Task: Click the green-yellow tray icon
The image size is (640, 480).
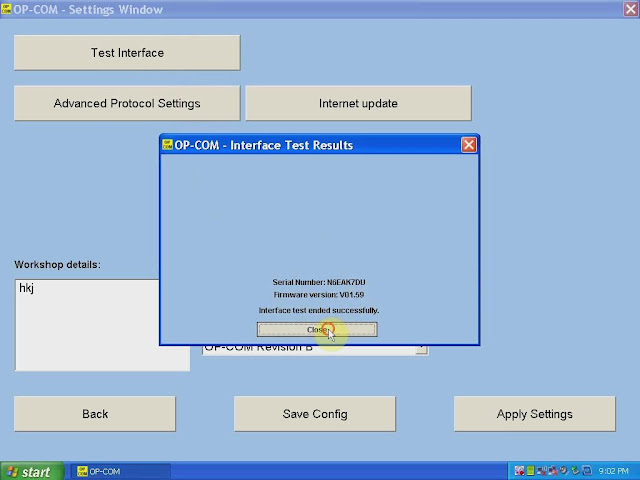Action: tap(530, 471)
